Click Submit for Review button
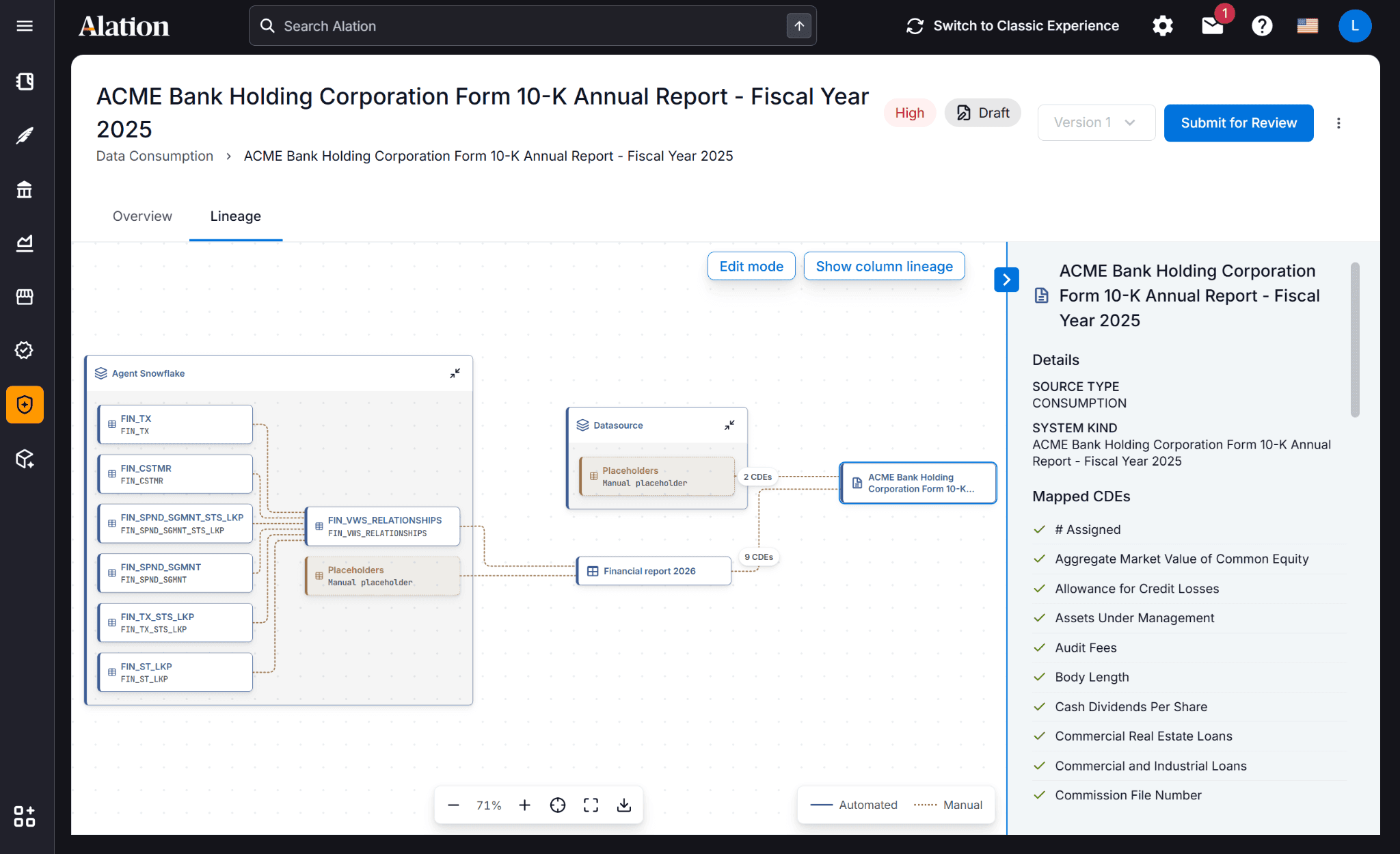The width and height of the screenshot is (1400, 854). (x=1239, y=123)
